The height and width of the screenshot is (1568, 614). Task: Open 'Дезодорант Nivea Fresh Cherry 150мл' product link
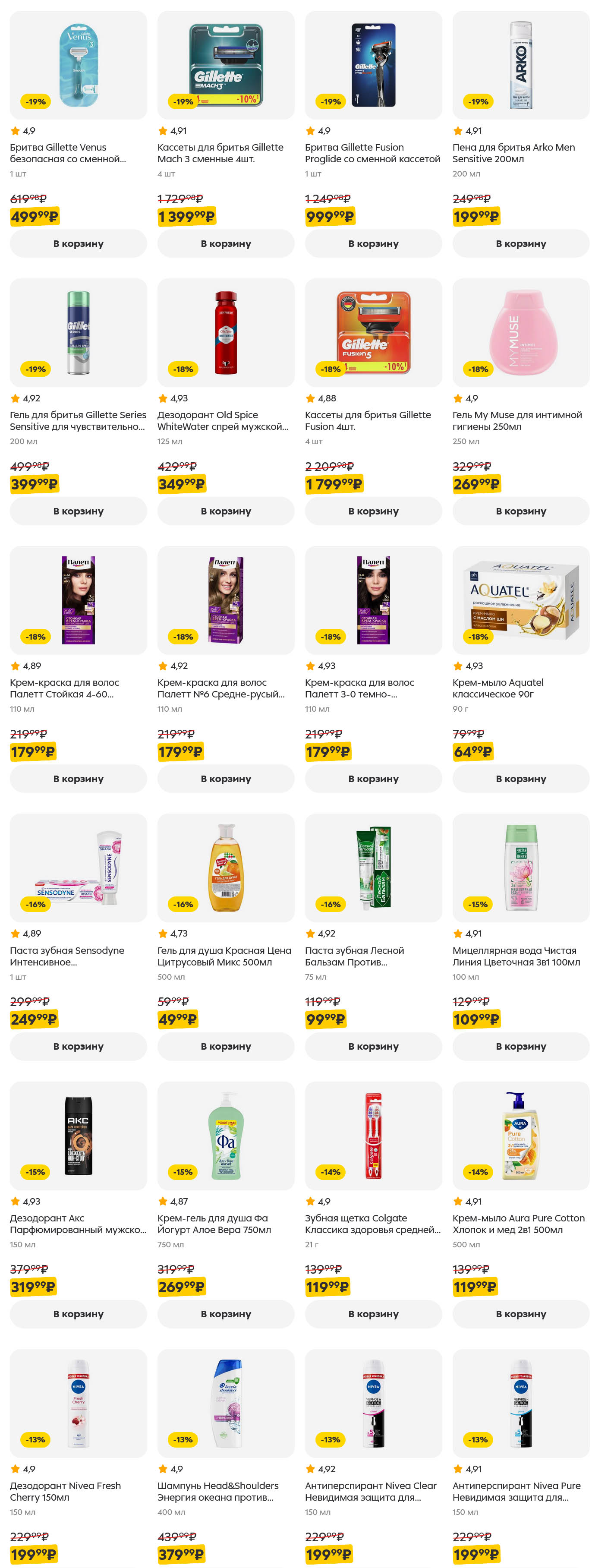[65, 1491]
